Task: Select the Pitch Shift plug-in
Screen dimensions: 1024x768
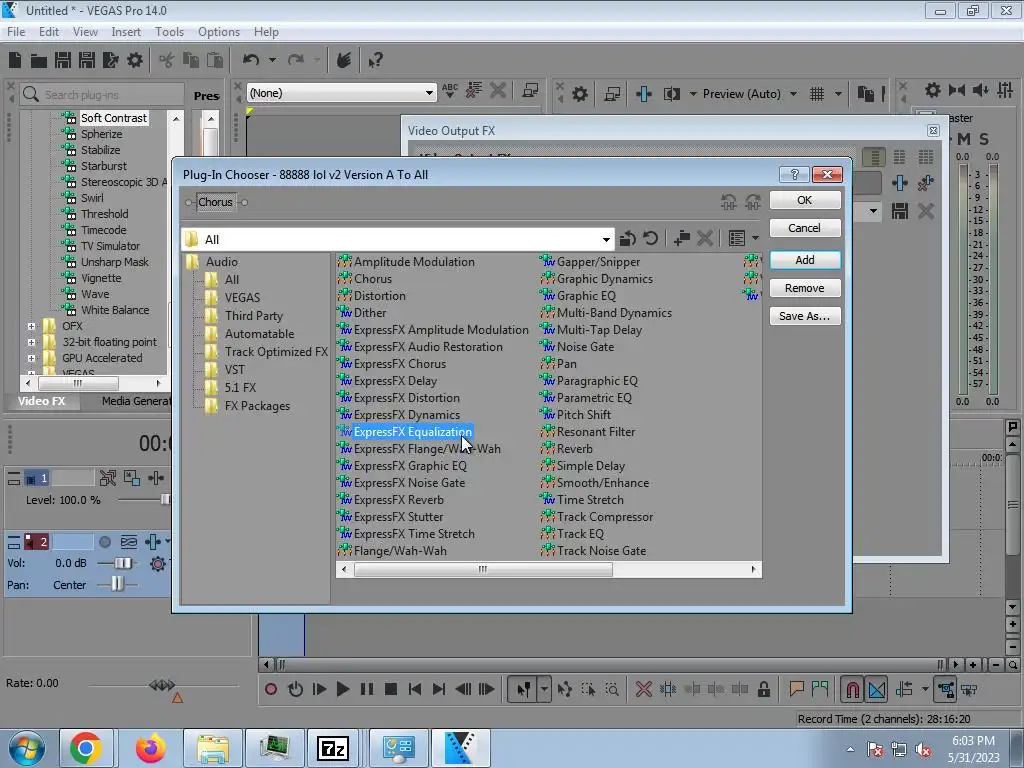Action: 584,415
